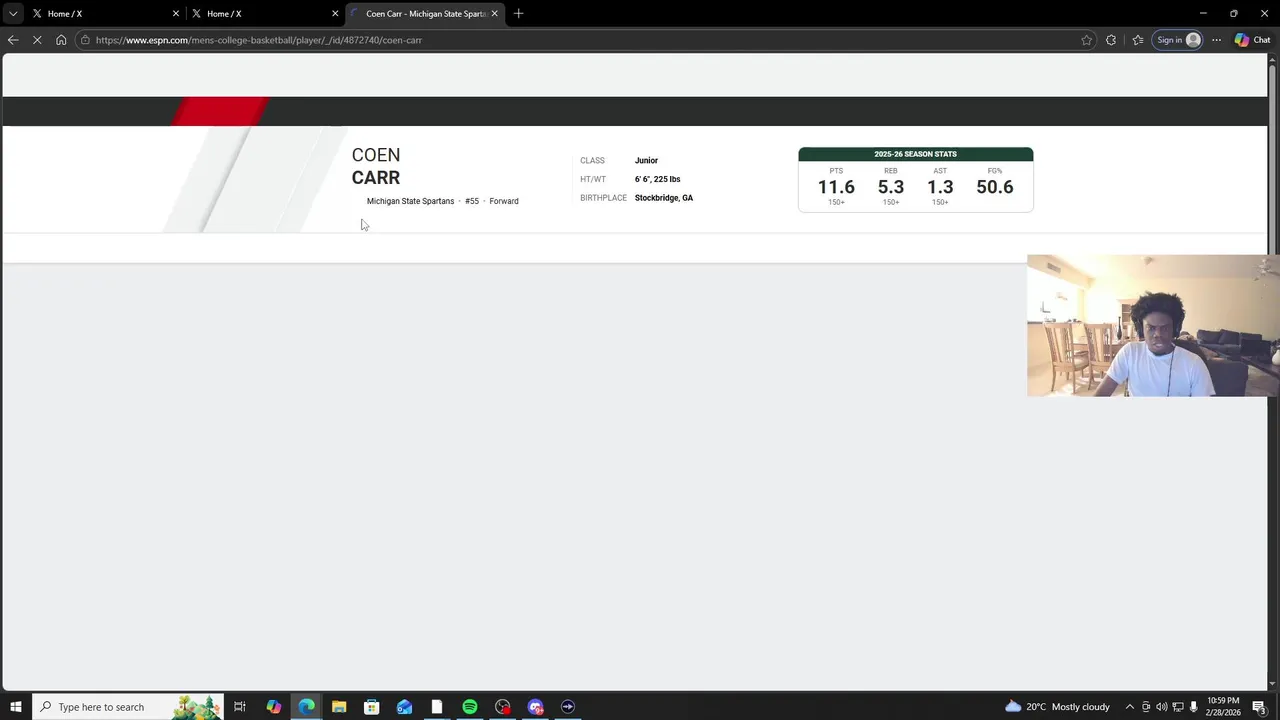Open the recording app taskbar icon
The image size is (1280, 720).
coord(502,707)
